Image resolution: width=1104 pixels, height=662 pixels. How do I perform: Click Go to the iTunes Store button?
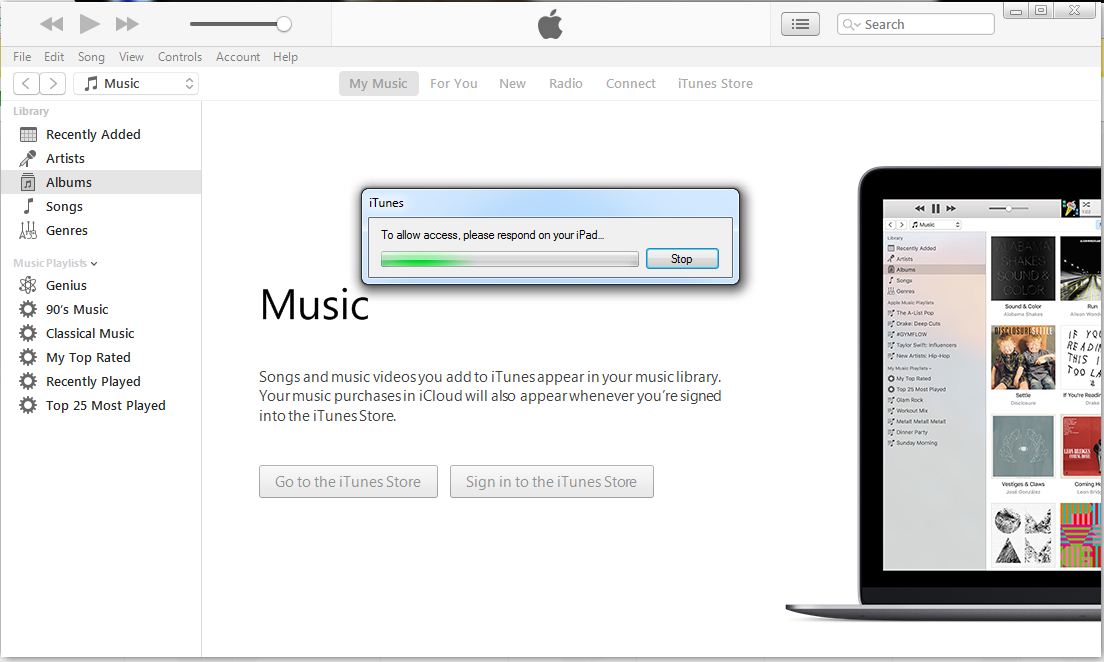(x=348, y=482)
